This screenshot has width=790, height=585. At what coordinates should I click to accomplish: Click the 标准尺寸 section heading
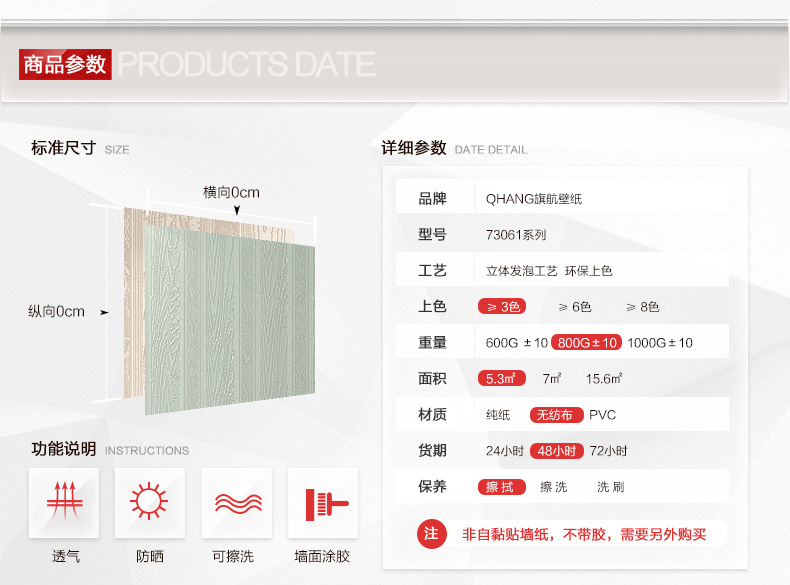(x=63, y=148)
